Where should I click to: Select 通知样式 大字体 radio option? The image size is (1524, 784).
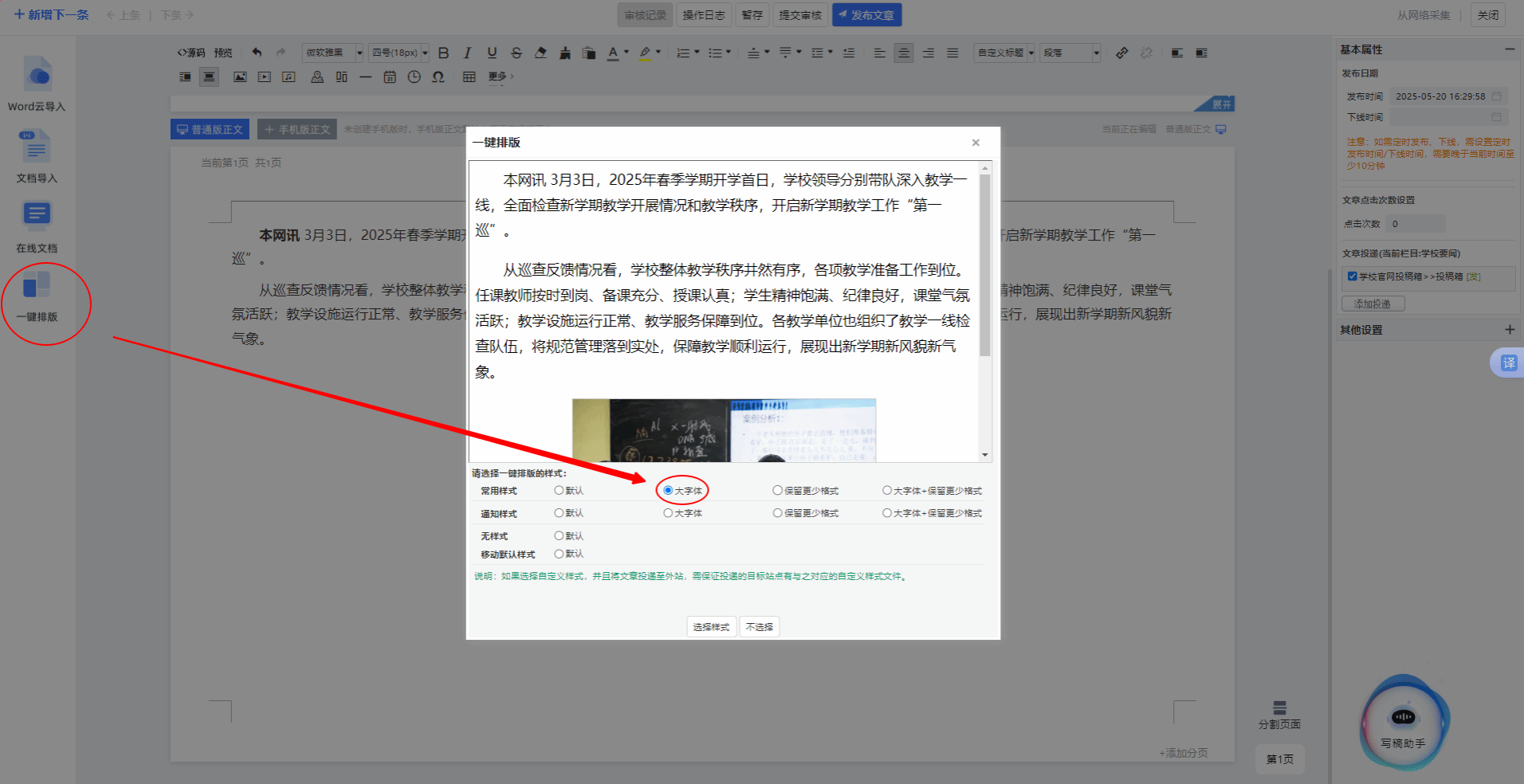(668, 514)
